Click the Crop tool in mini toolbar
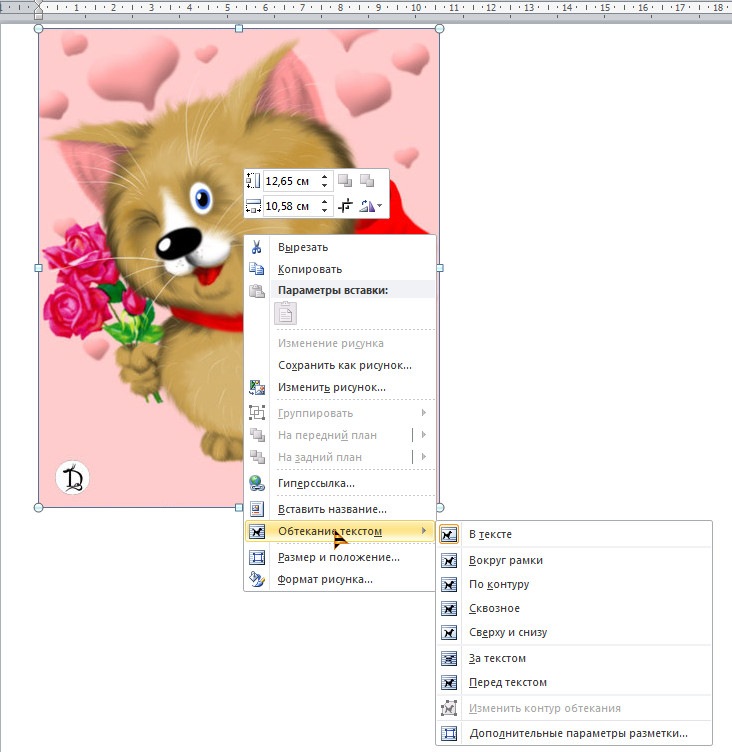 click(x=345, y=206)
